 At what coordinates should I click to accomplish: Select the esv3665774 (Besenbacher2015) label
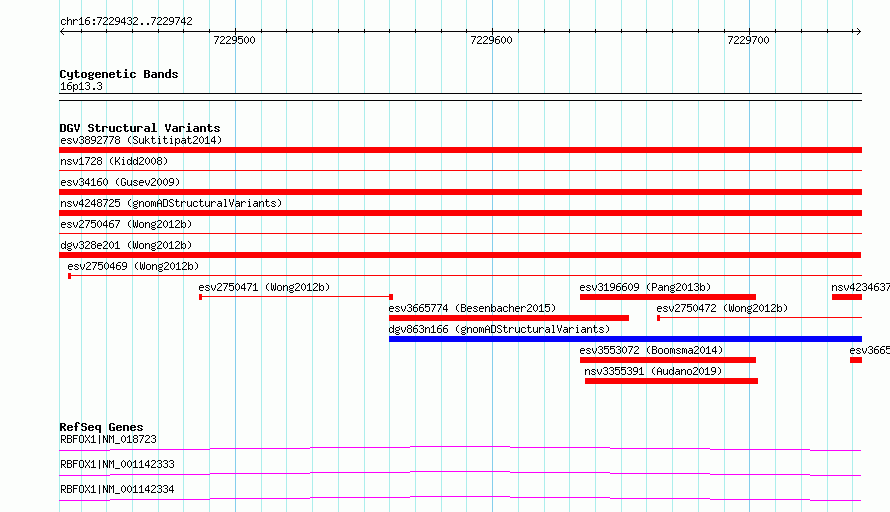click(x=472, y=308)
